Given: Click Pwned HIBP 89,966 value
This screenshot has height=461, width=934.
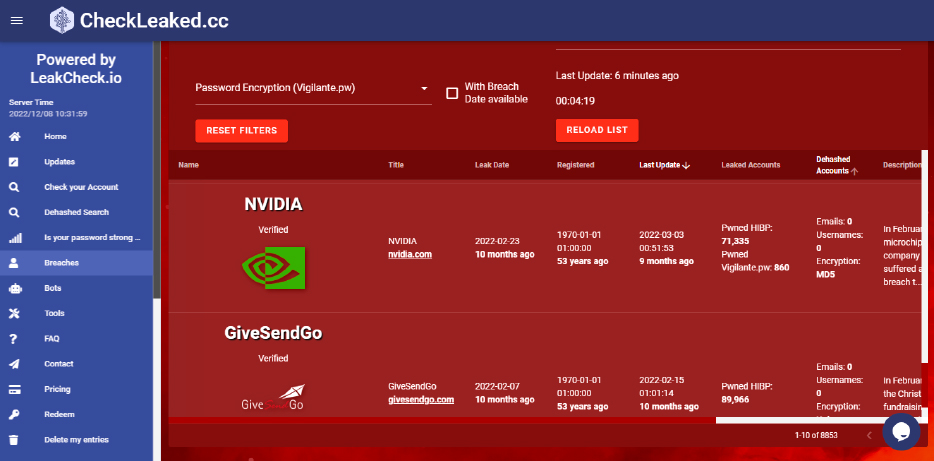Looking at the screenshot, I should [x=735, y=400].
